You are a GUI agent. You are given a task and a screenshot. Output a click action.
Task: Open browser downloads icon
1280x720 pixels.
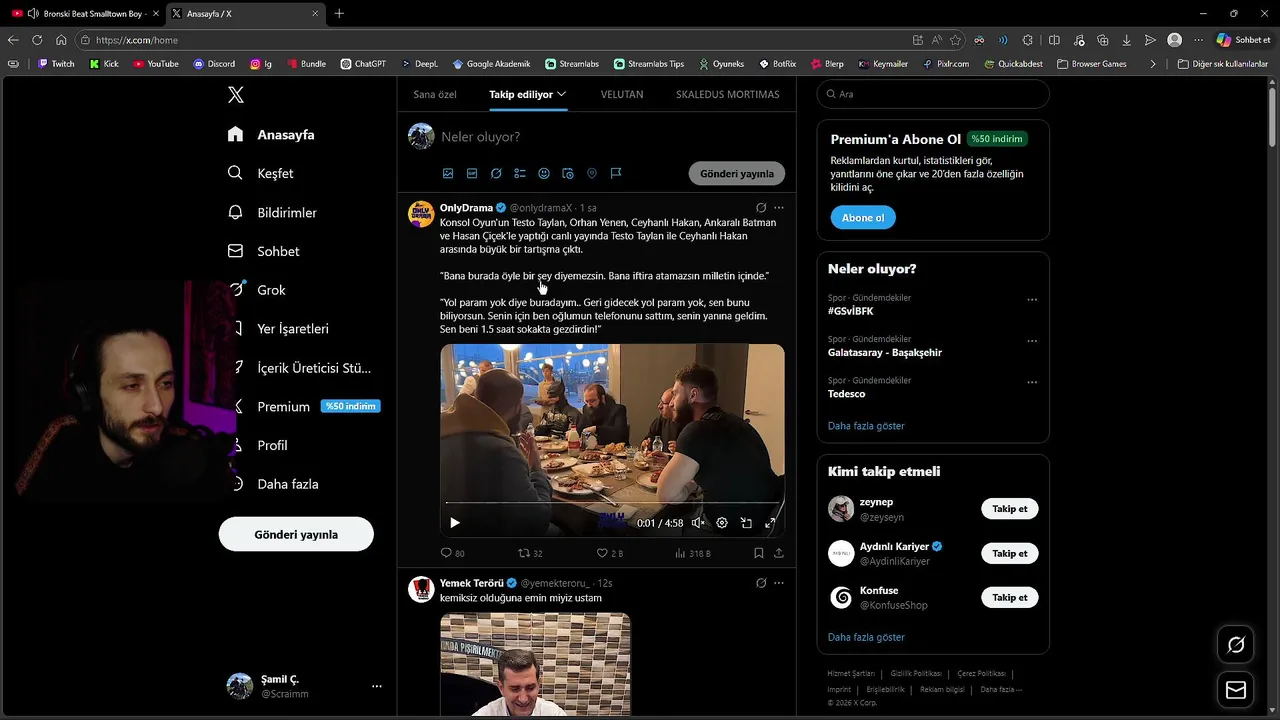coord(1126,40)
